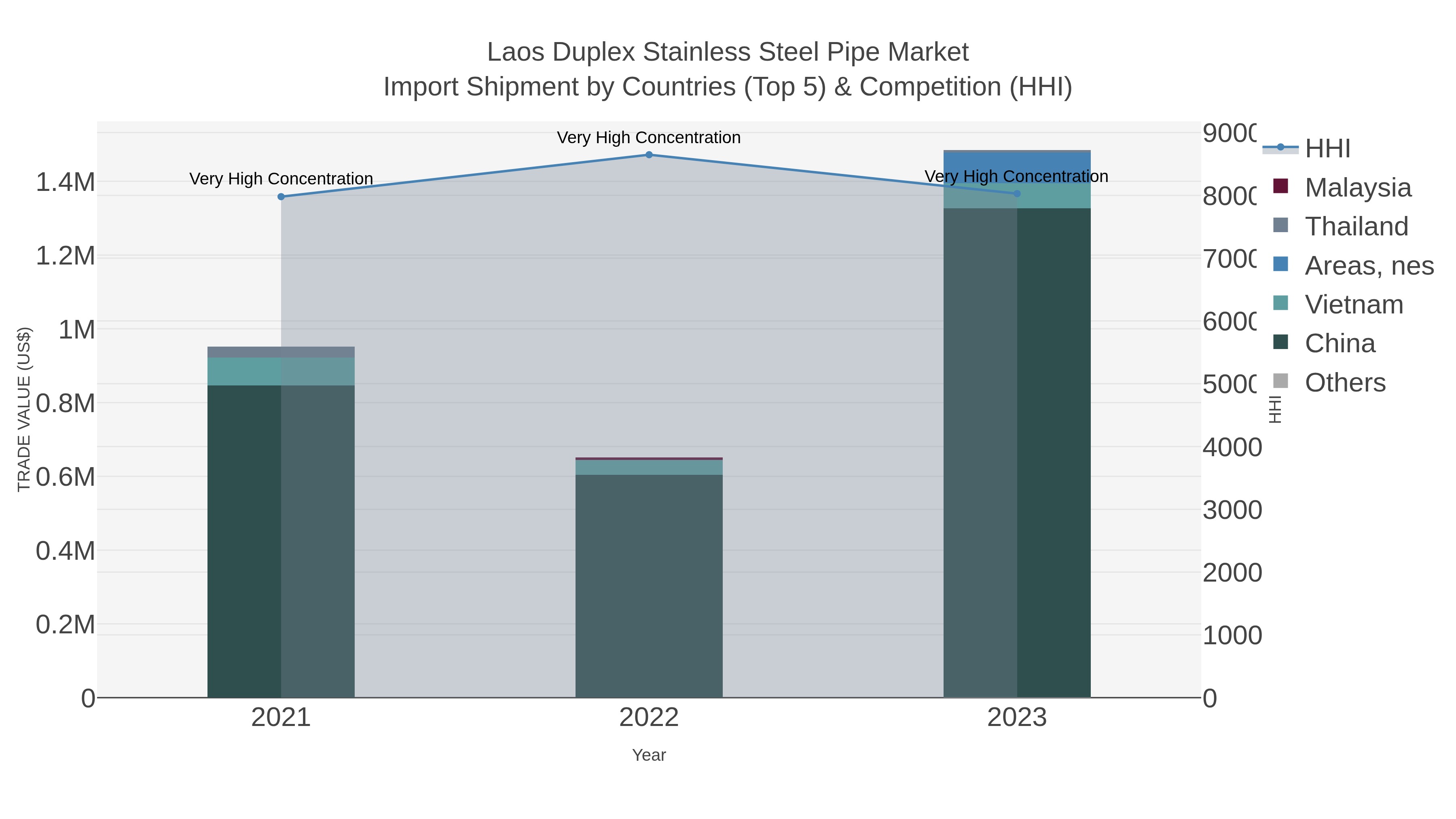Click the Areas, nes blue swatch
The height and width of the screenshot is (819, 1456).
click(1281, 264)
